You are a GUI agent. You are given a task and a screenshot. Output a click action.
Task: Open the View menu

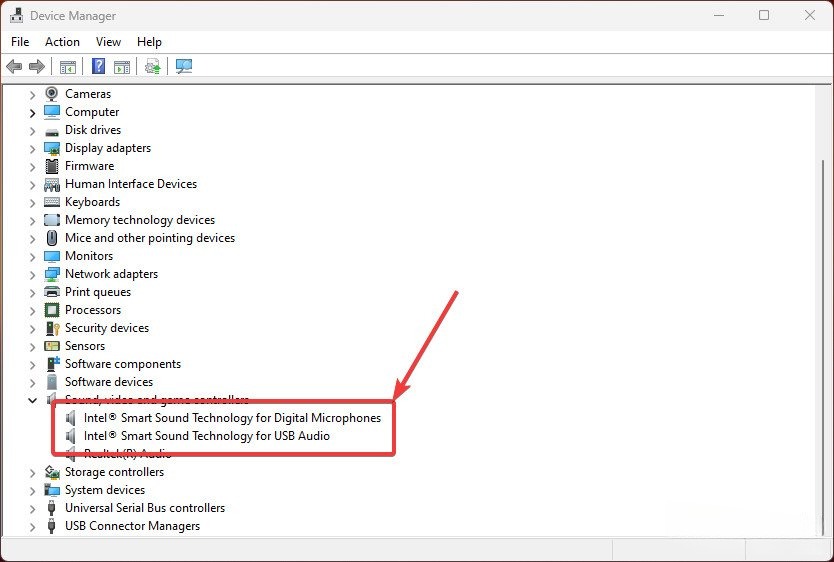click(108, 42)
